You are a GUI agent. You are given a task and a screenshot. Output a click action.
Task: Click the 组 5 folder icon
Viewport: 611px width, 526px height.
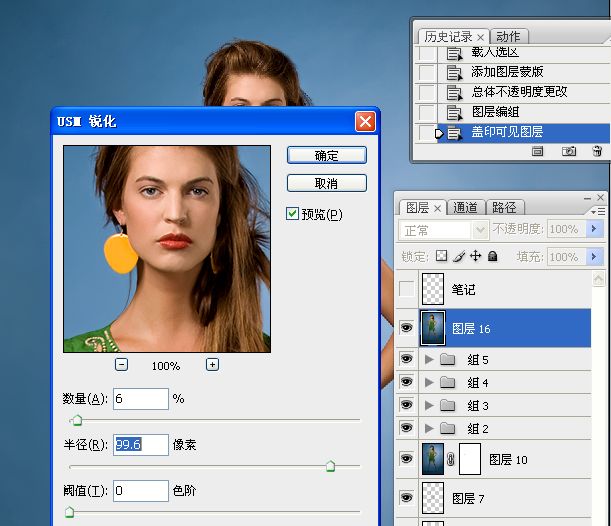pos(448,359)
